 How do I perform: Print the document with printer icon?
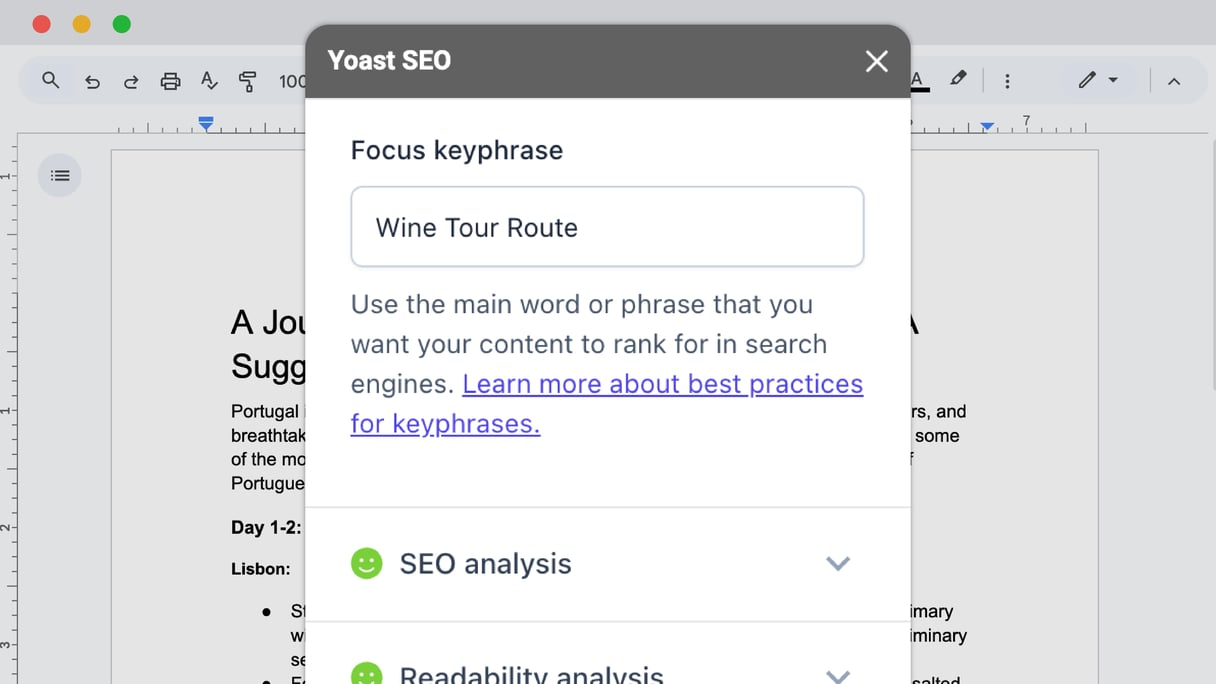170,82
